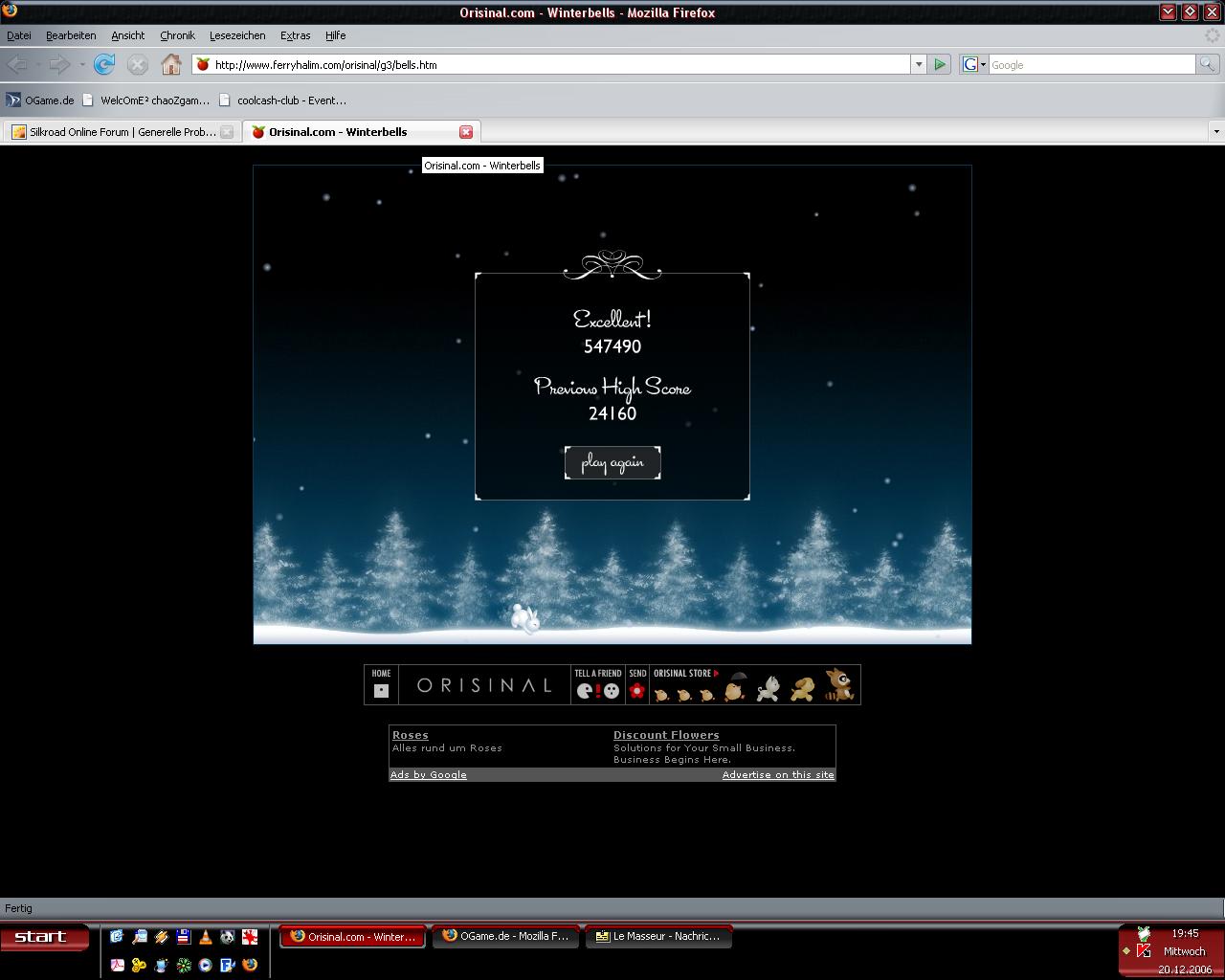This screenshot has height=980, width=1225.
Task: Click the green Go arrow button
Action: click(x=940, y=64)
